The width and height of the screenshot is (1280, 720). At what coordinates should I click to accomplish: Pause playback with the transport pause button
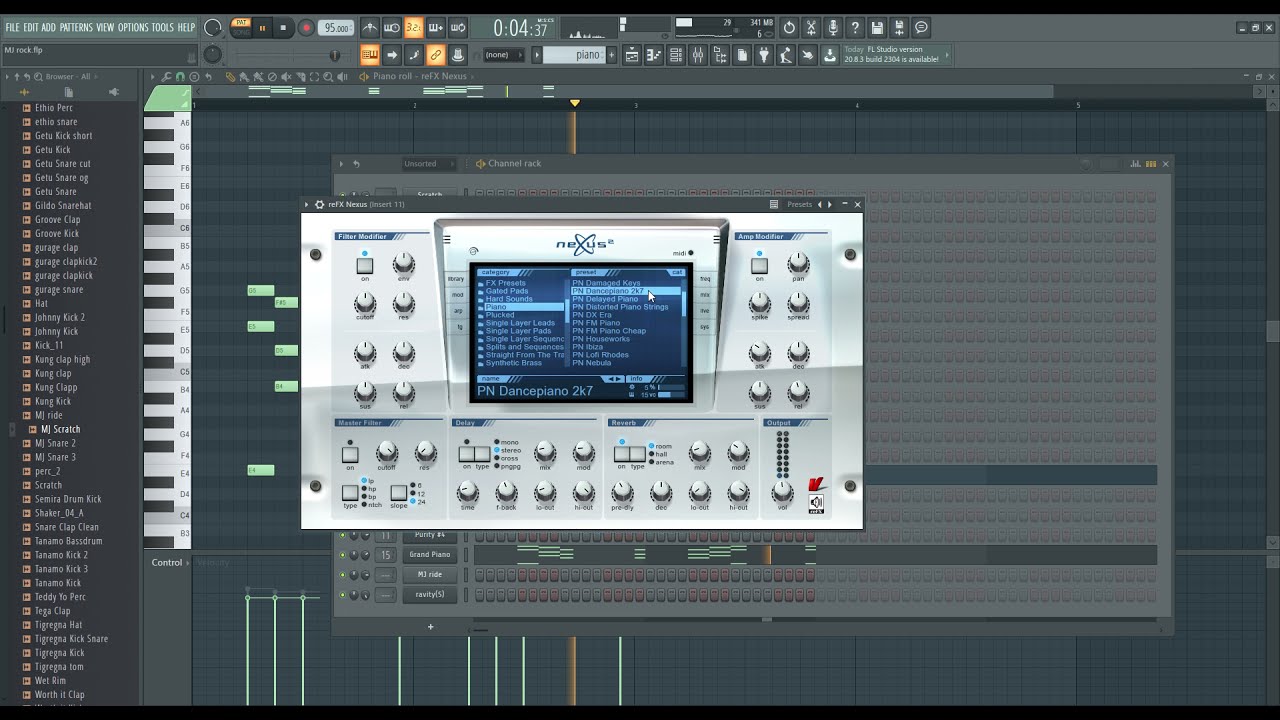click(263, 28)
